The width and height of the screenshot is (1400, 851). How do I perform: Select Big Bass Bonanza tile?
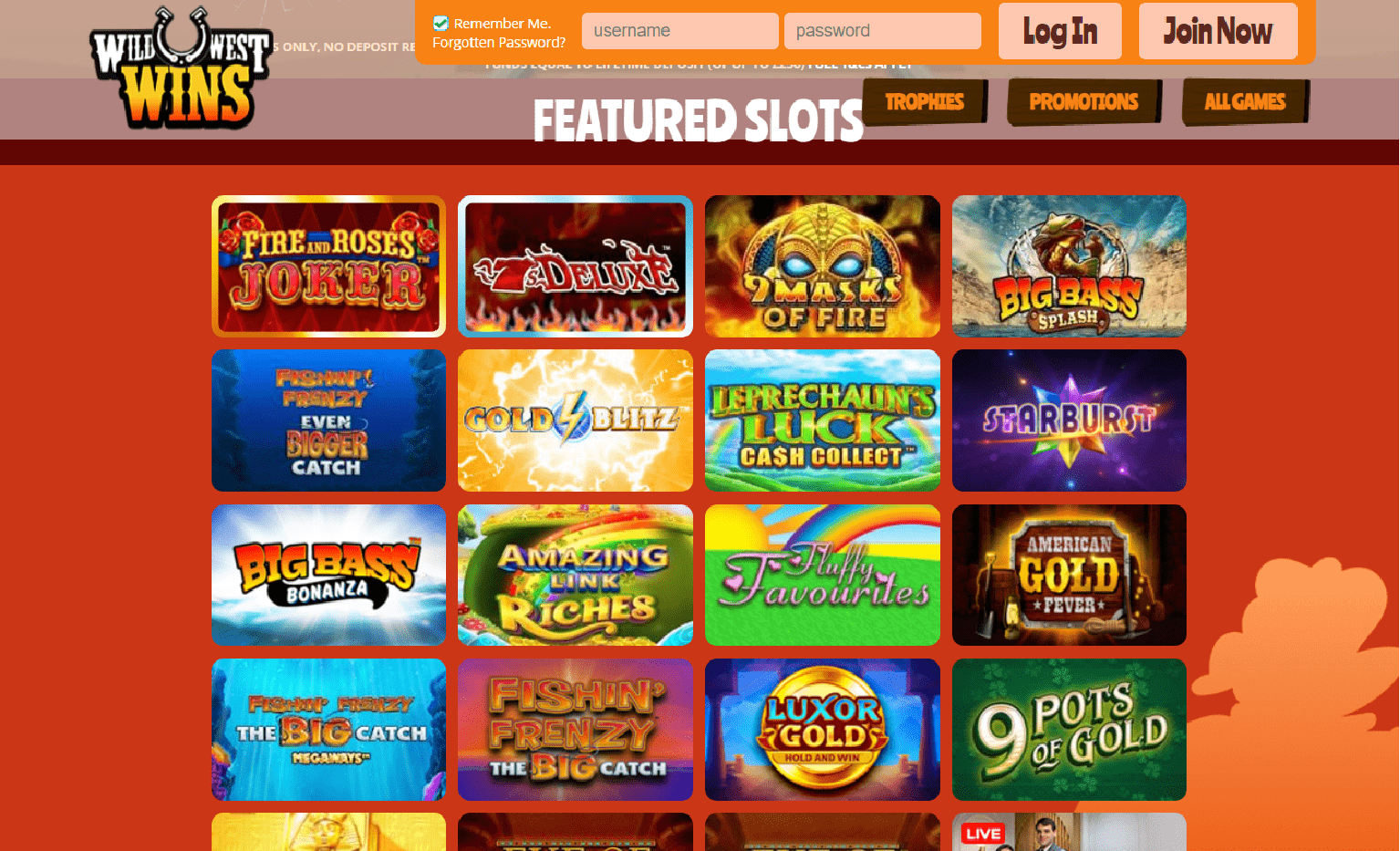pos(328,575)
